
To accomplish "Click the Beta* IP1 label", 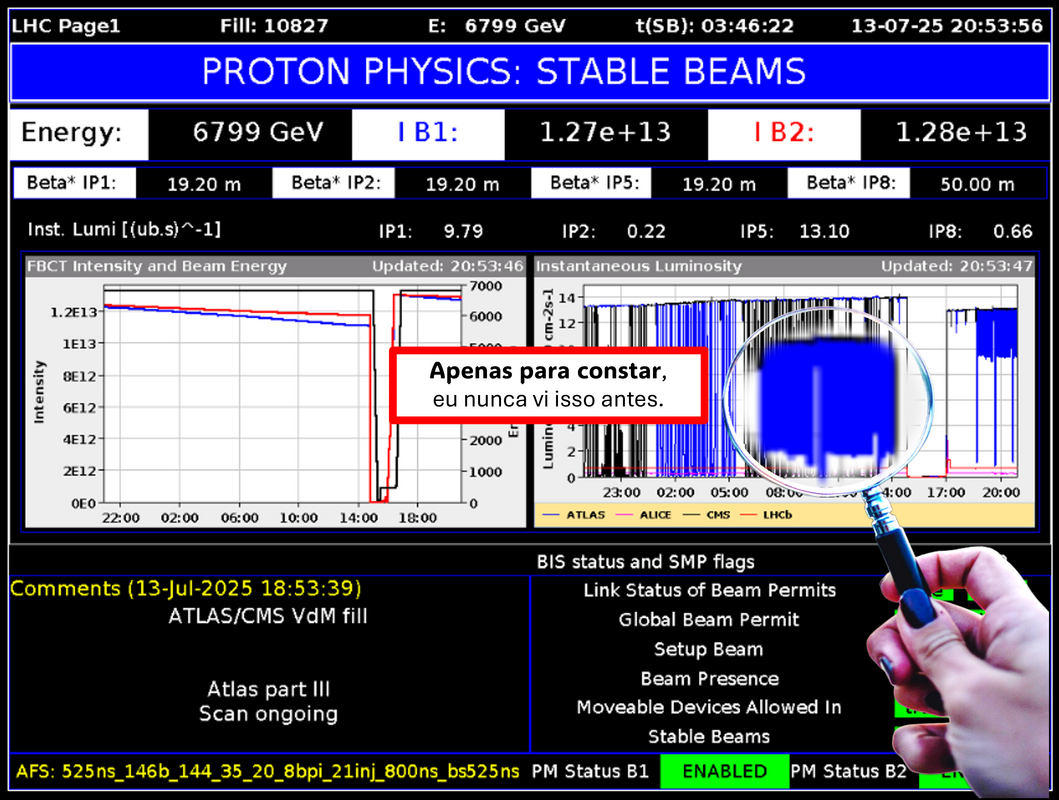I will (x=71, y=183).
